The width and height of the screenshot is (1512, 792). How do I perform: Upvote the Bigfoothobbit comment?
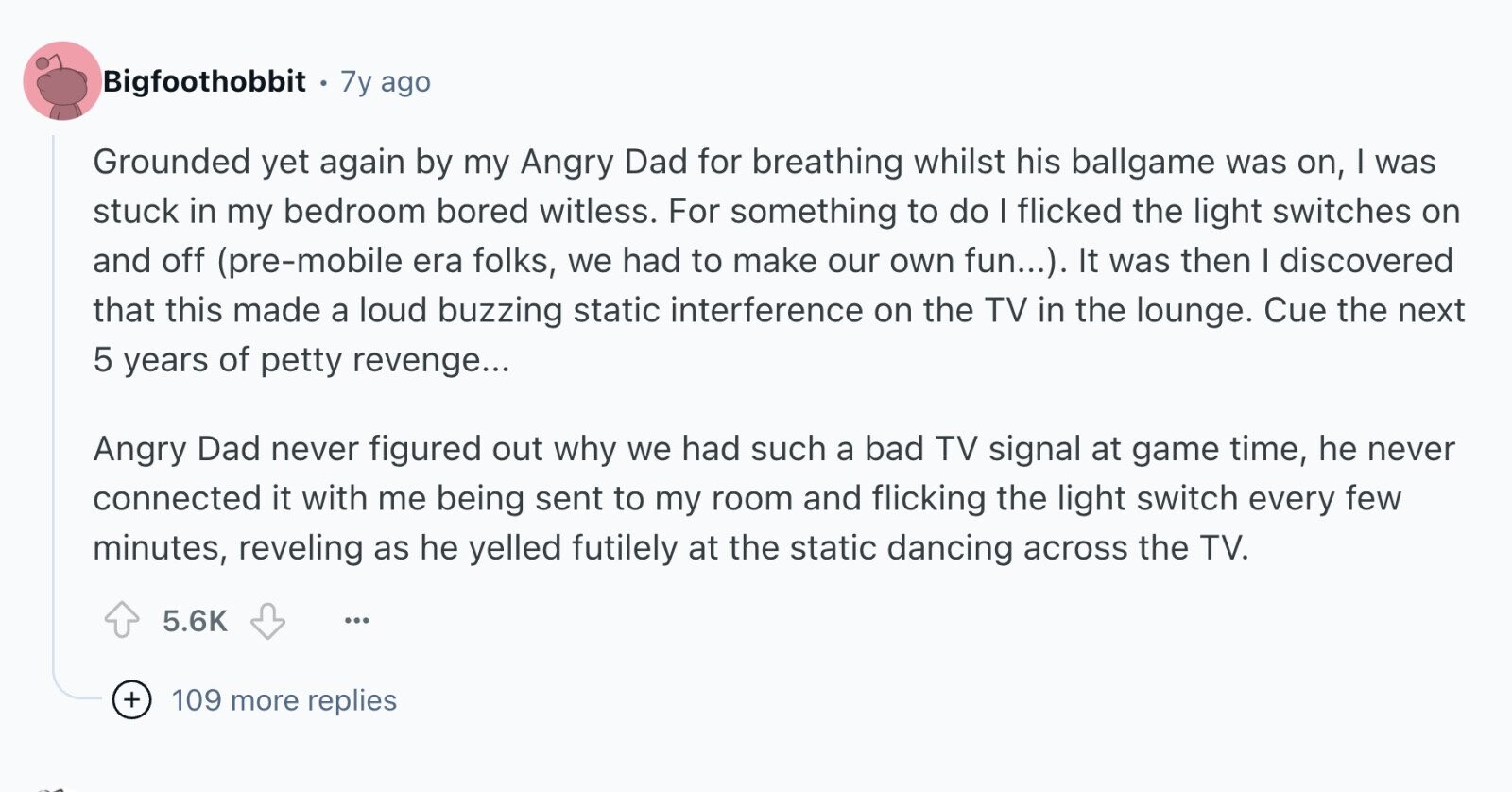(121, 621)
